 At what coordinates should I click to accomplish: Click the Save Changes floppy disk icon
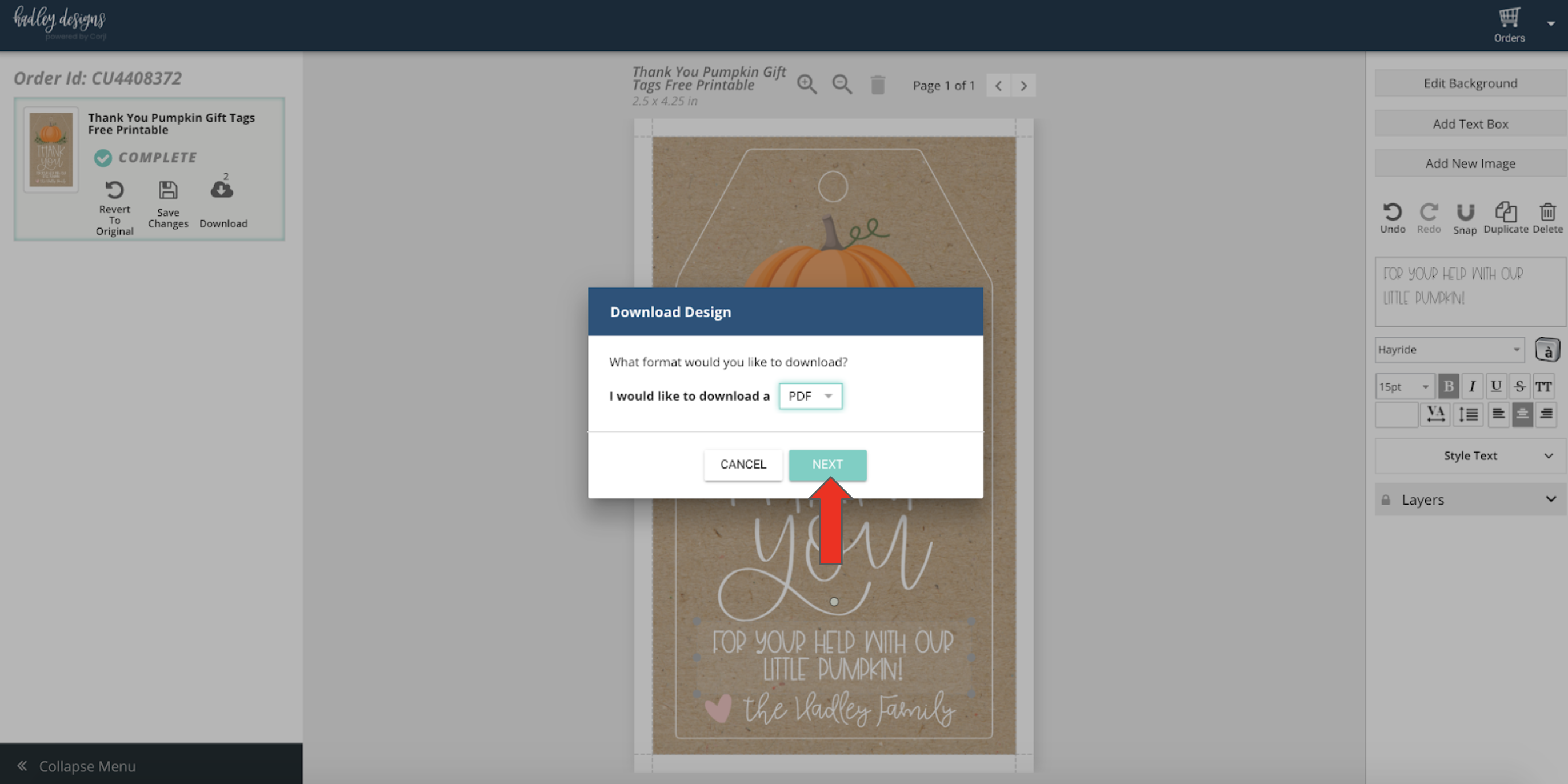tap(168, 190)
